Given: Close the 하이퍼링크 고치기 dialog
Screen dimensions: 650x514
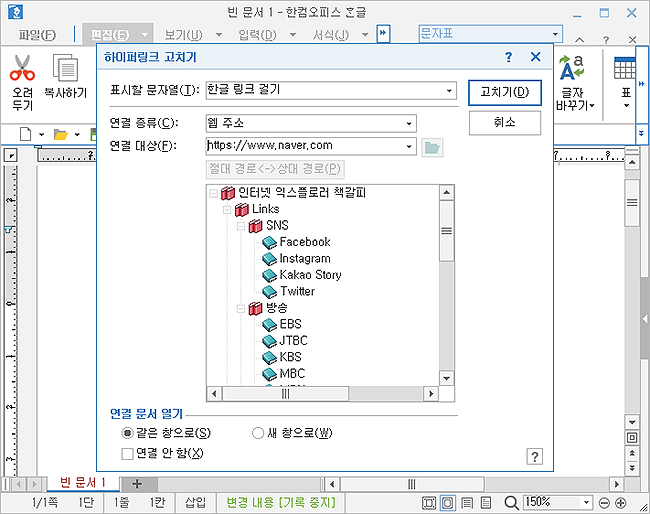Looking at the screenshot, I should (x=536, y=57).
